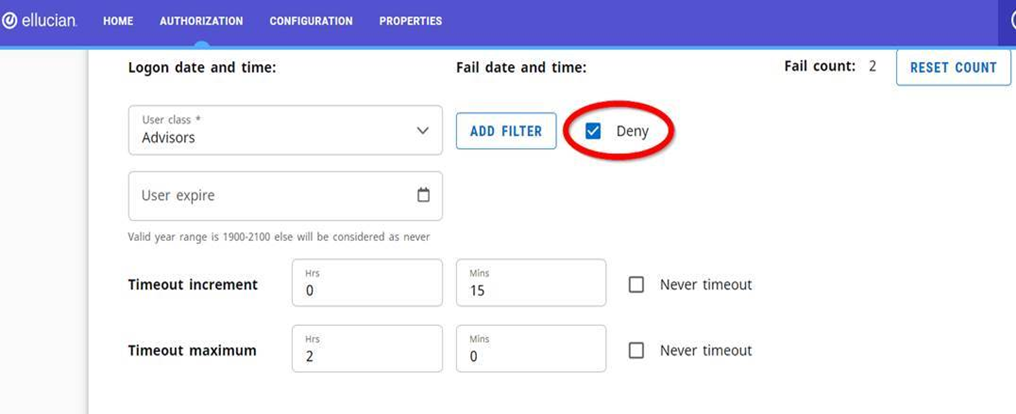Open the User expire calendar picker
This screenshot has height=414, width=1016.
pos(423,195)
